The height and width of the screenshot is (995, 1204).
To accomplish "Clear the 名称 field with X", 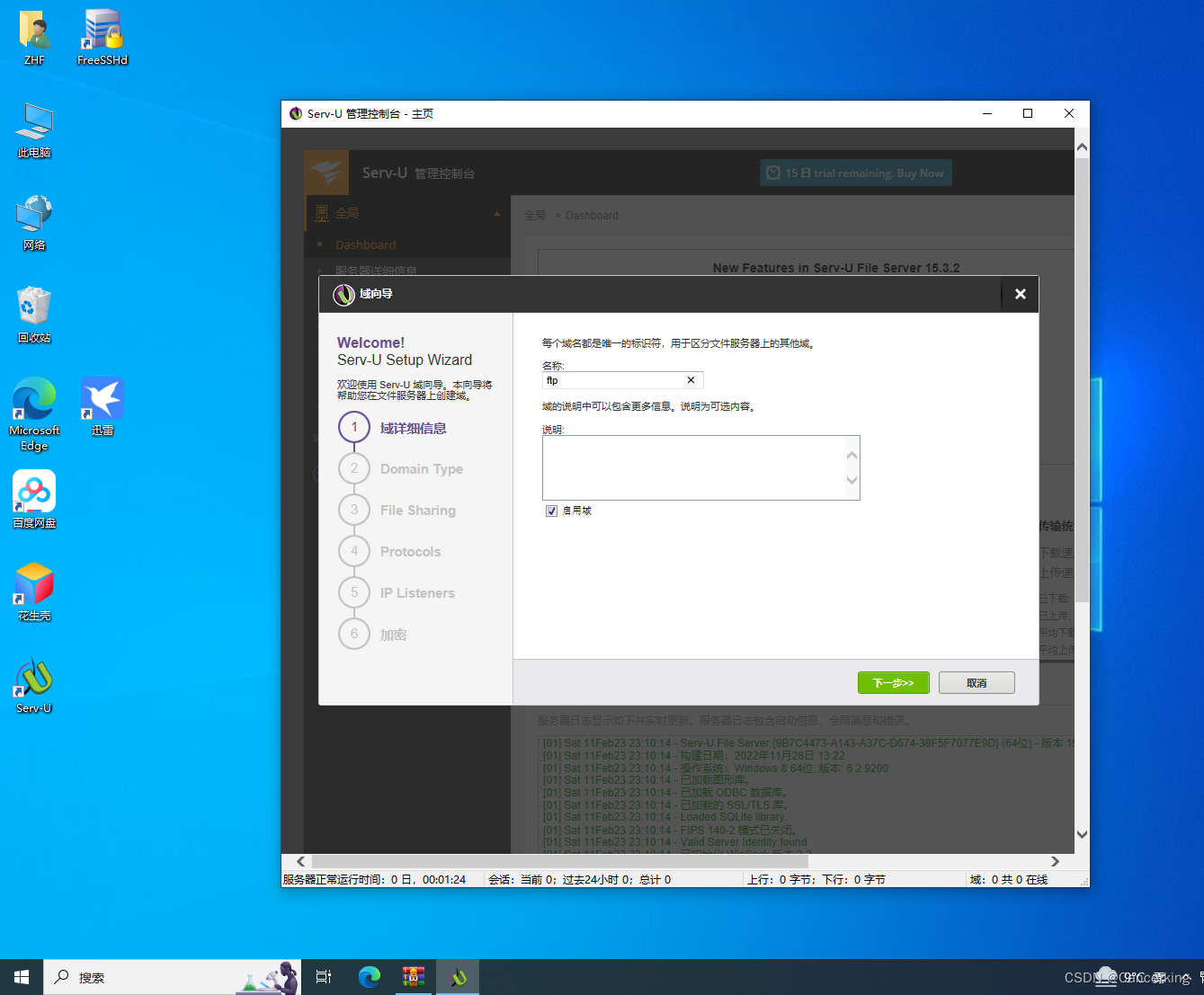I will 691,380.
